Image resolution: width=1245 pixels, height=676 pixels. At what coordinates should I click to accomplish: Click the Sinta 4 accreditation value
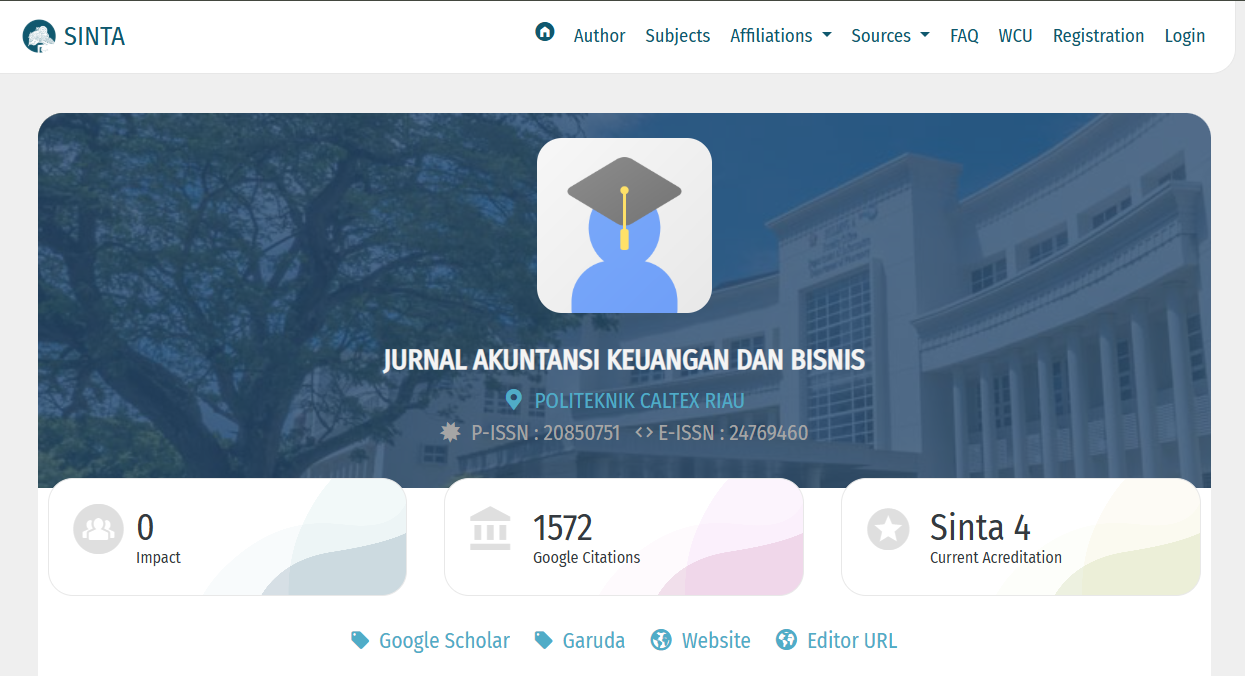pyautogui.click(x=980, y=527)
